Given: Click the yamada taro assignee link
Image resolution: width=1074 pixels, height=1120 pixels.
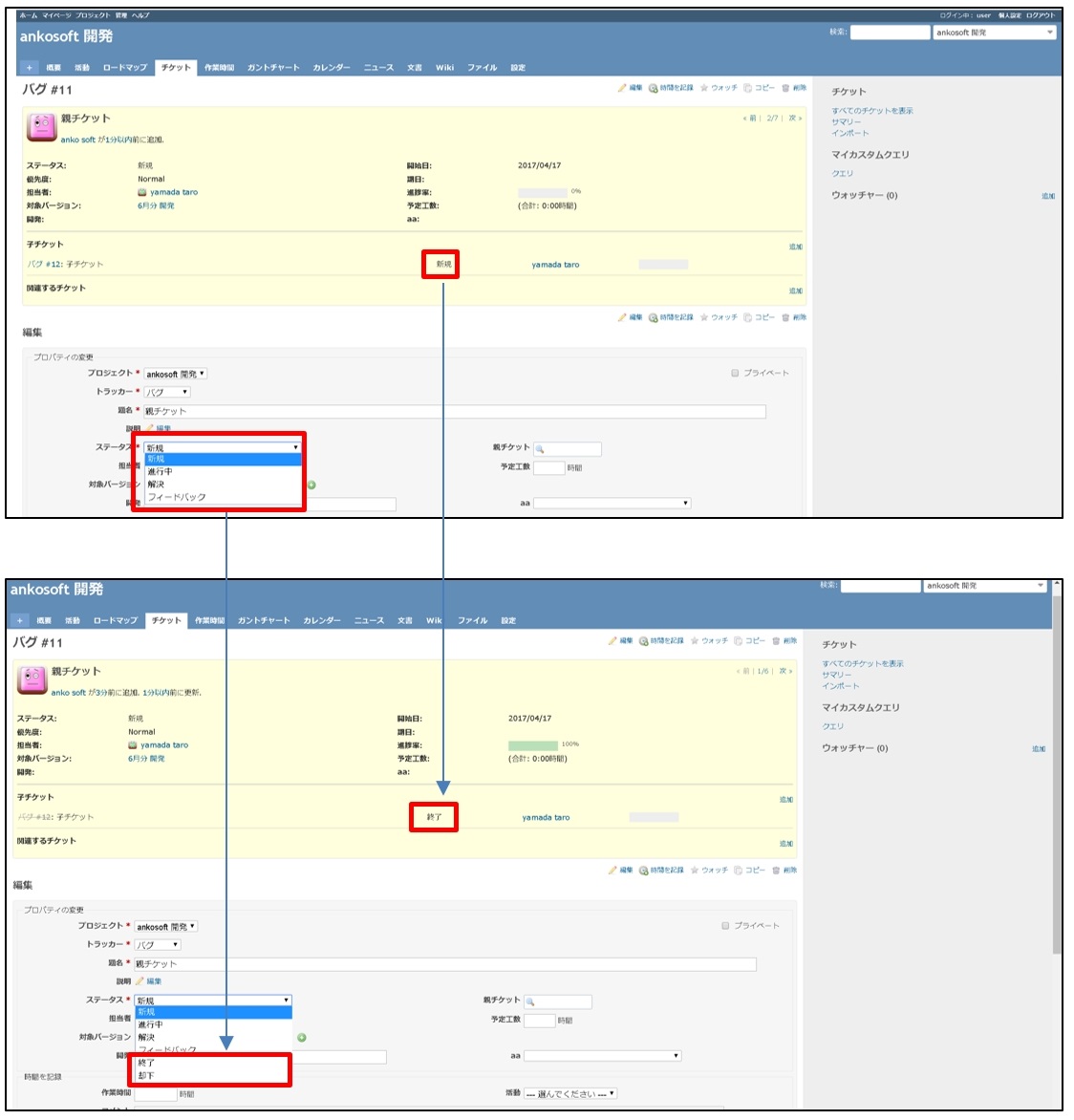Looking at the screenshot, I should pyautogui.click(x=173, y=192).
